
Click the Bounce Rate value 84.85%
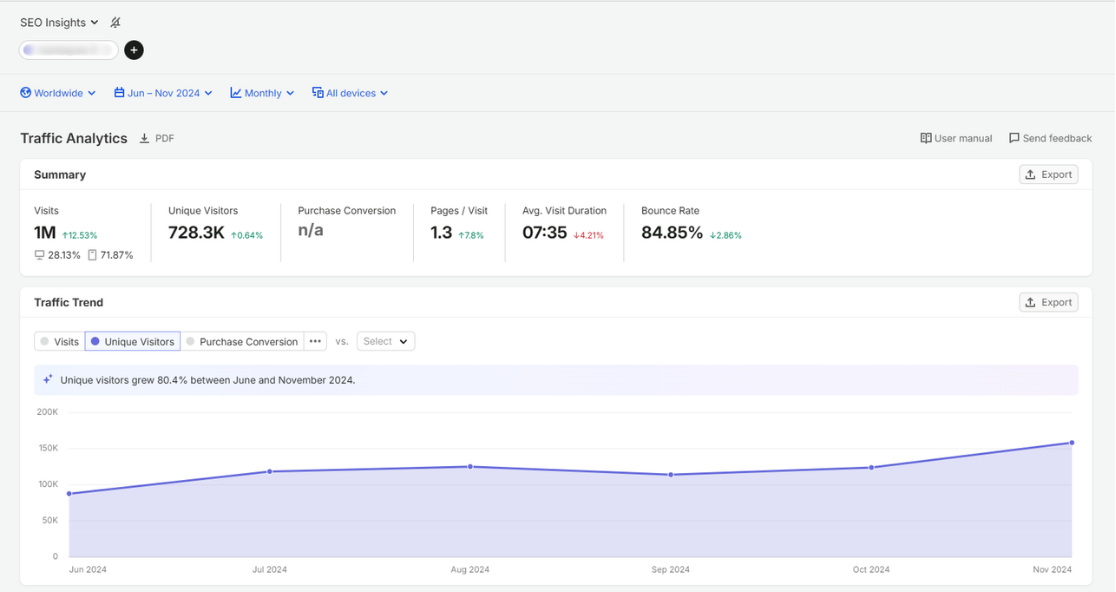click(x=672, y=233)
